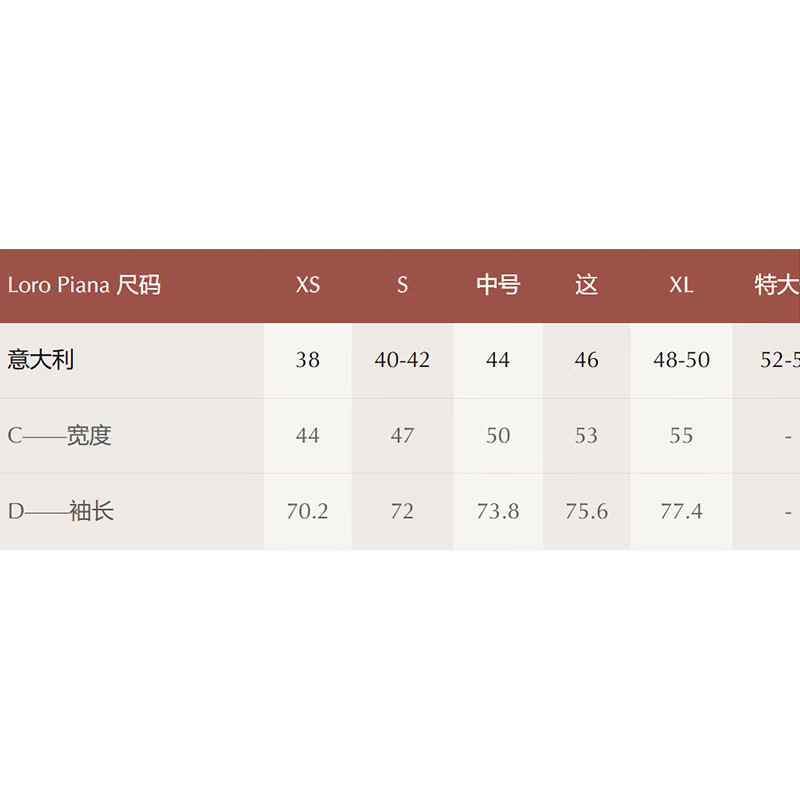
Task: Click the 这 column header
Action: tap(586, 284)
